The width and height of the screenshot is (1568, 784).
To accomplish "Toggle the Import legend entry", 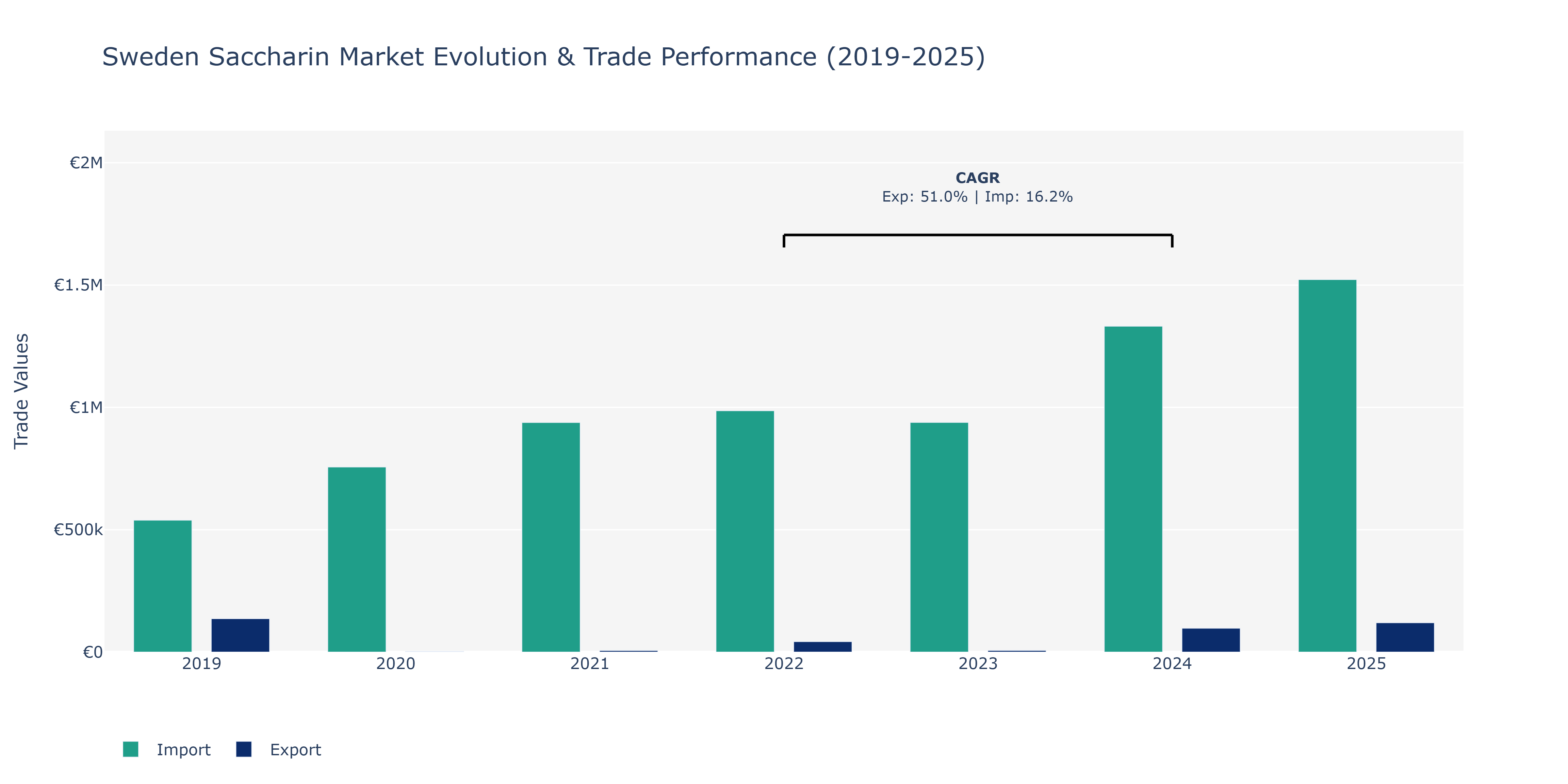I will coord(167,749).
